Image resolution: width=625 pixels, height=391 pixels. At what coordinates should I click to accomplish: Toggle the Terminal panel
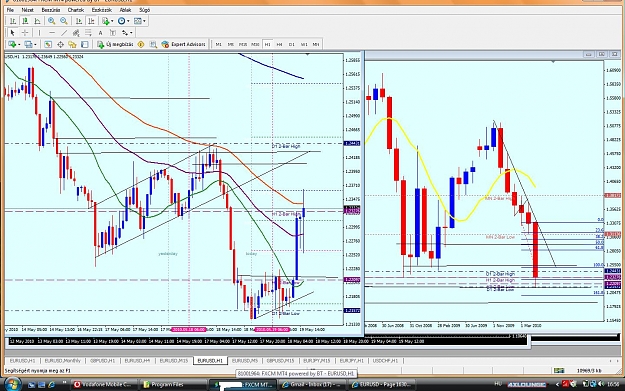(85, 44)
